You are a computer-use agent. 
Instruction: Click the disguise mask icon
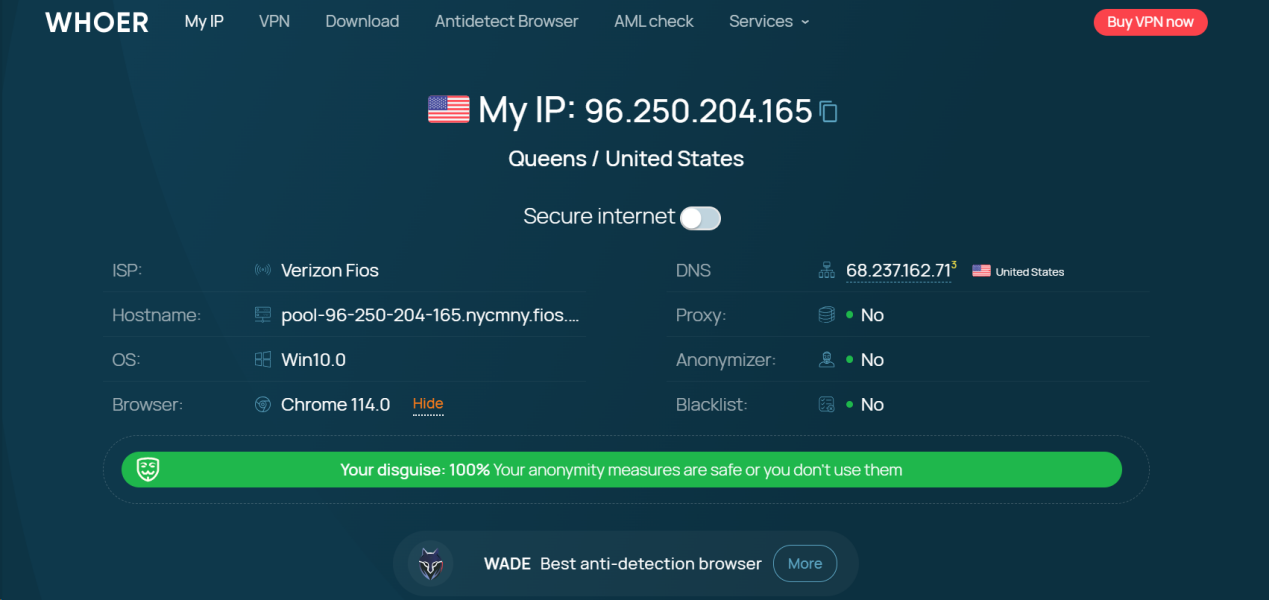(148, 469)
